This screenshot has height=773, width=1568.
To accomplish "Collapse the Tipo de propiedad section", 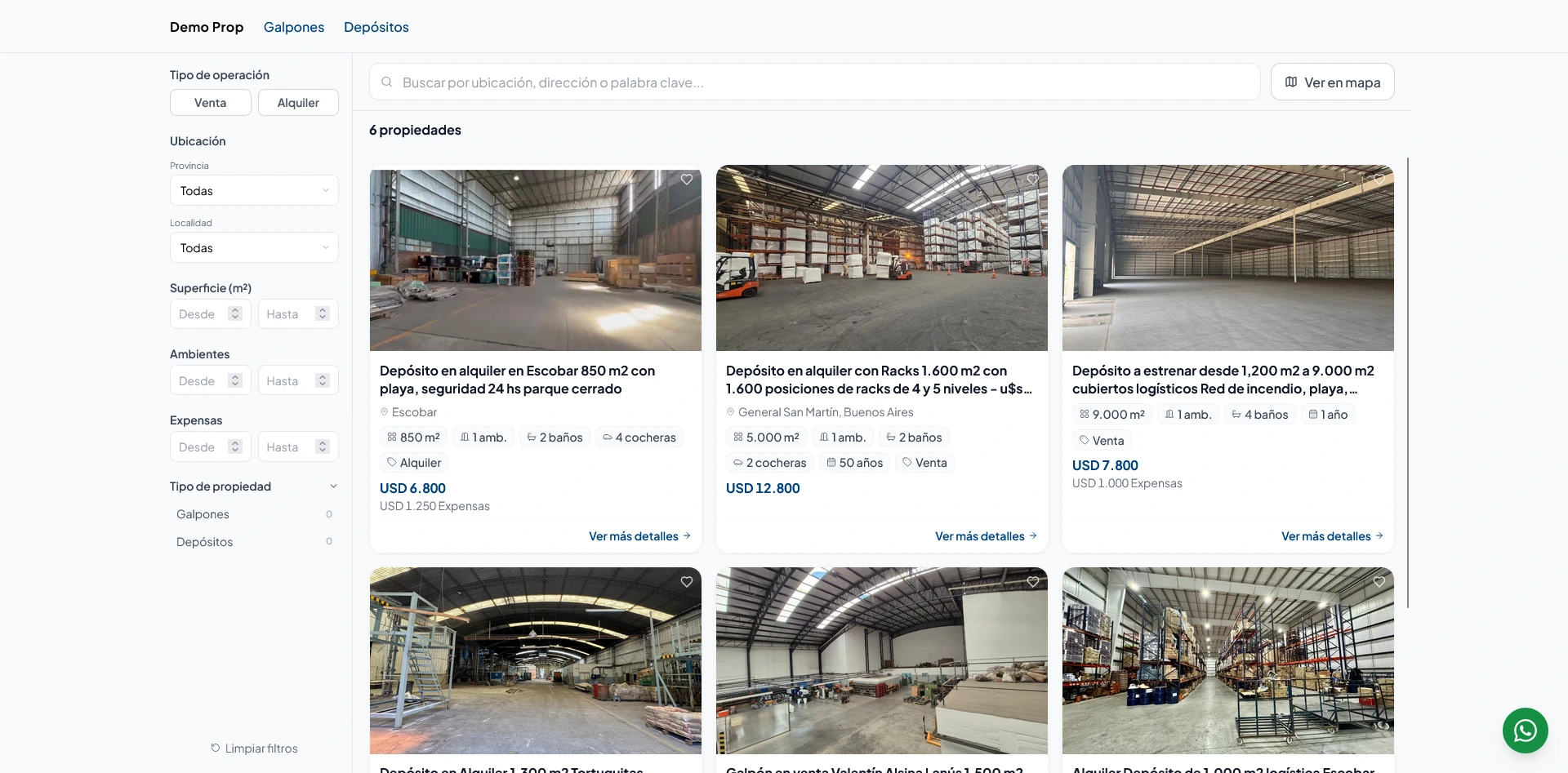I will click(x=254, y=486).
